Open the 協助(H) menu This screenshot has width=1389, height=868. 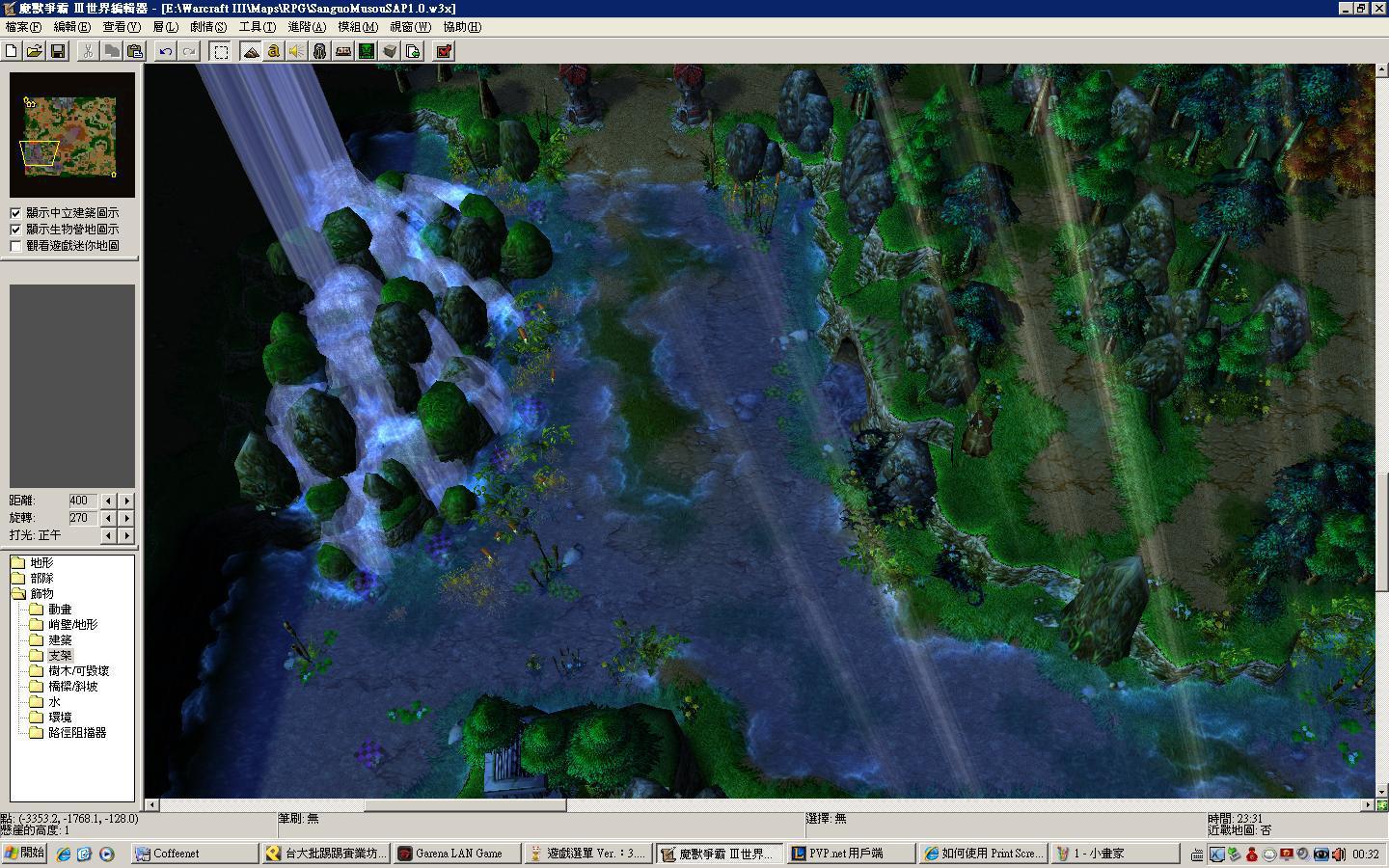coord(462,27)
